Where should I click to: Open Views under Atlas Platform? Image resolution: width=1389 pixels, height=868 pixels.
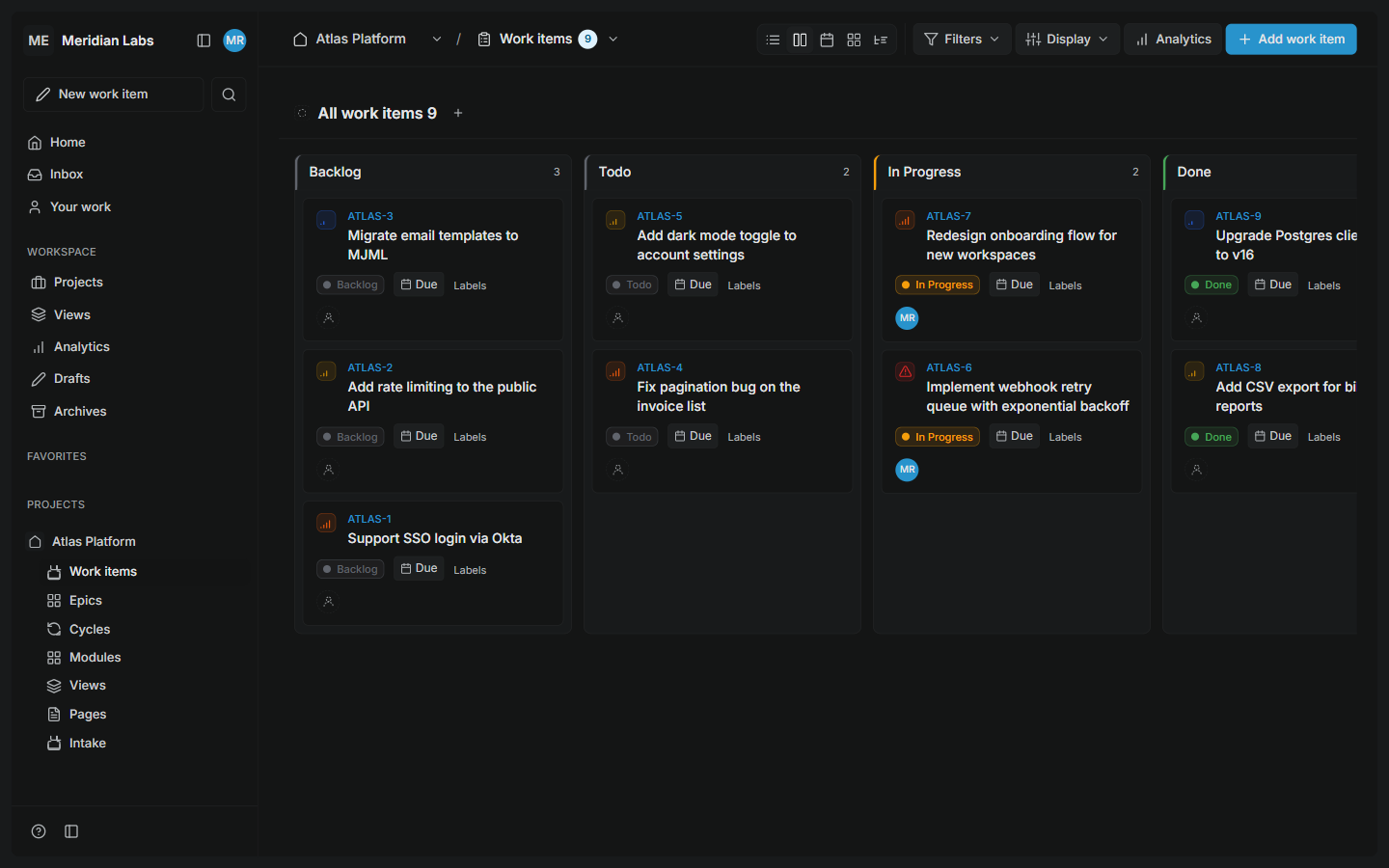[87, 686]
